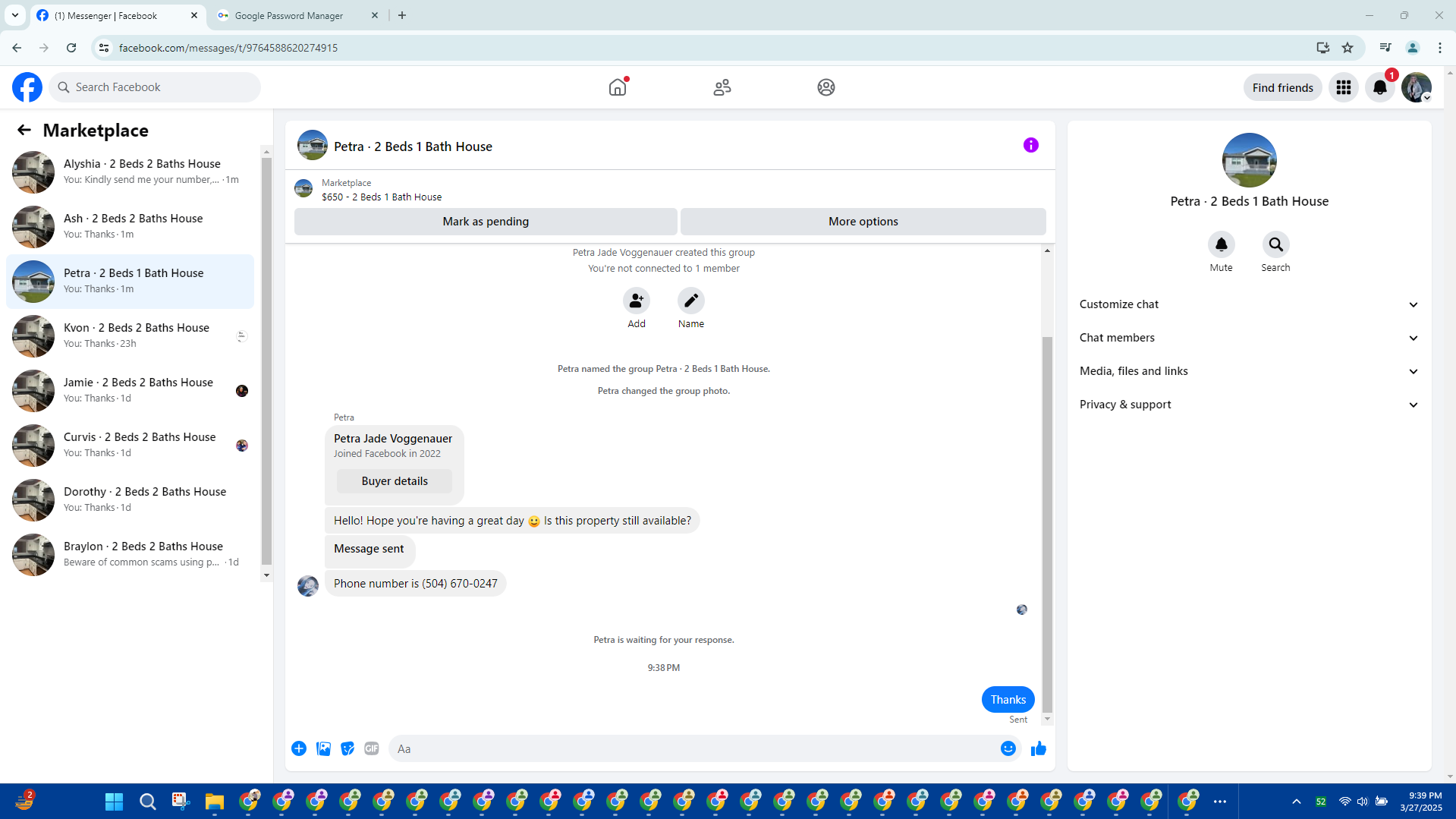1456x819 pixels.
Task: Open Windows Start menu
Action: point(115,802)
